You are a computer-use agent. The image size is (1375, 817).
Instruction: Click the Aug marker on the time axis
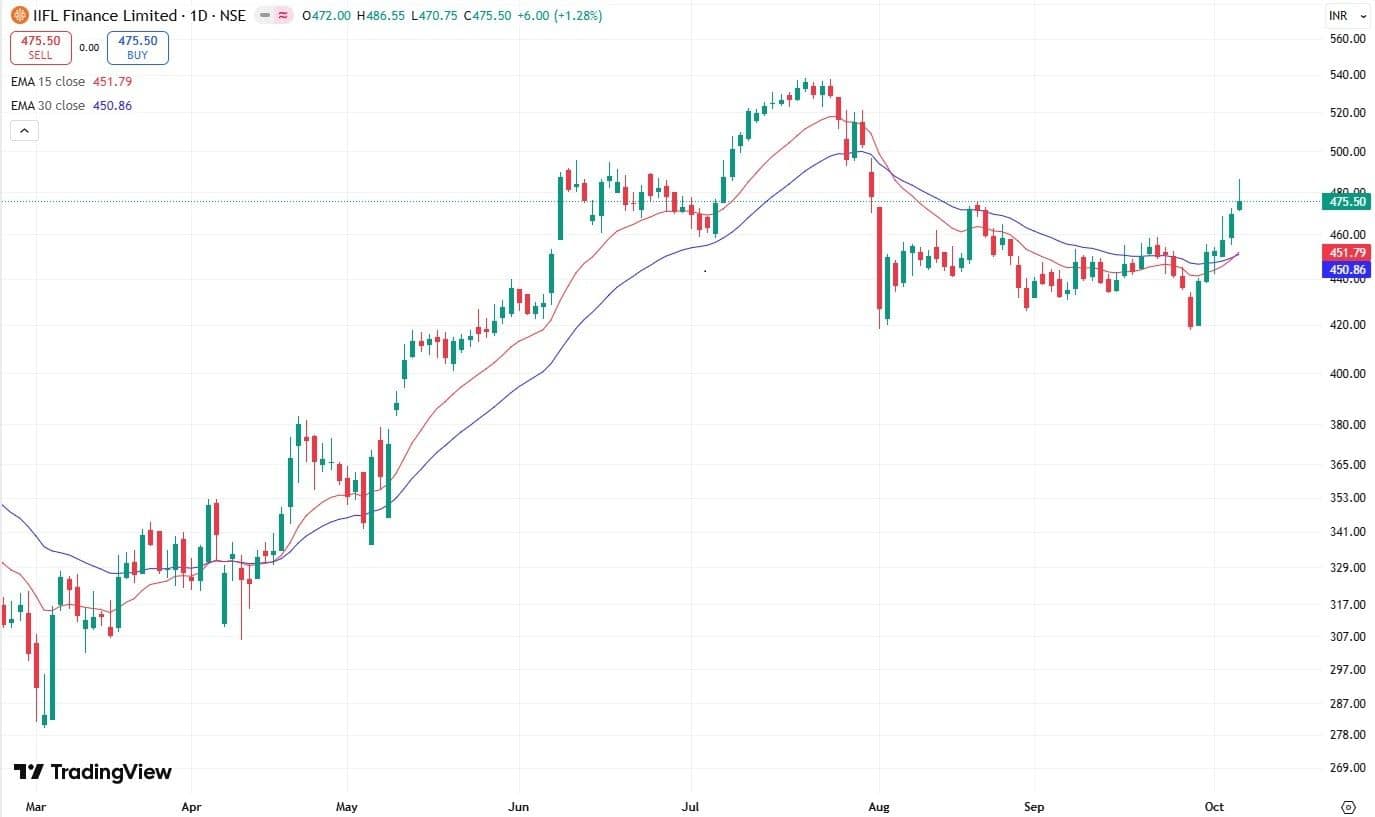tap(878, 806)
